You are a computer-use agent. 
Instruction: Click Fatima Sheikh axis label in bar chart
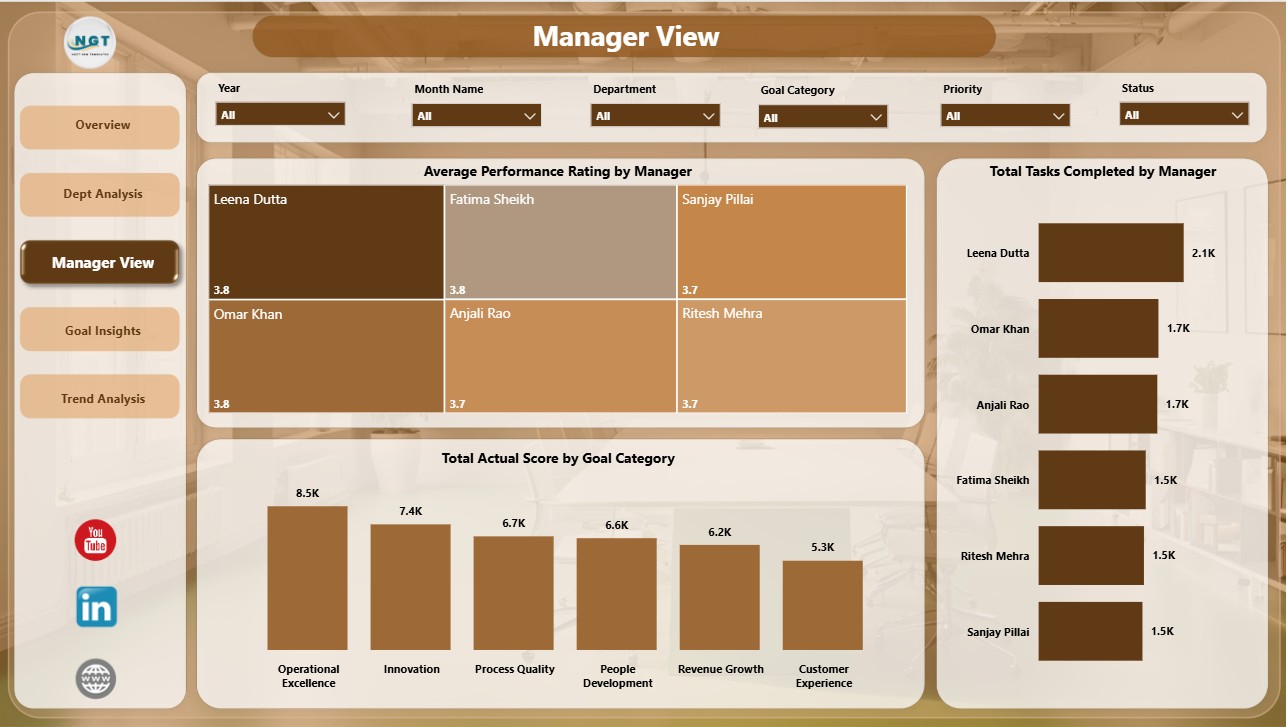993,481
